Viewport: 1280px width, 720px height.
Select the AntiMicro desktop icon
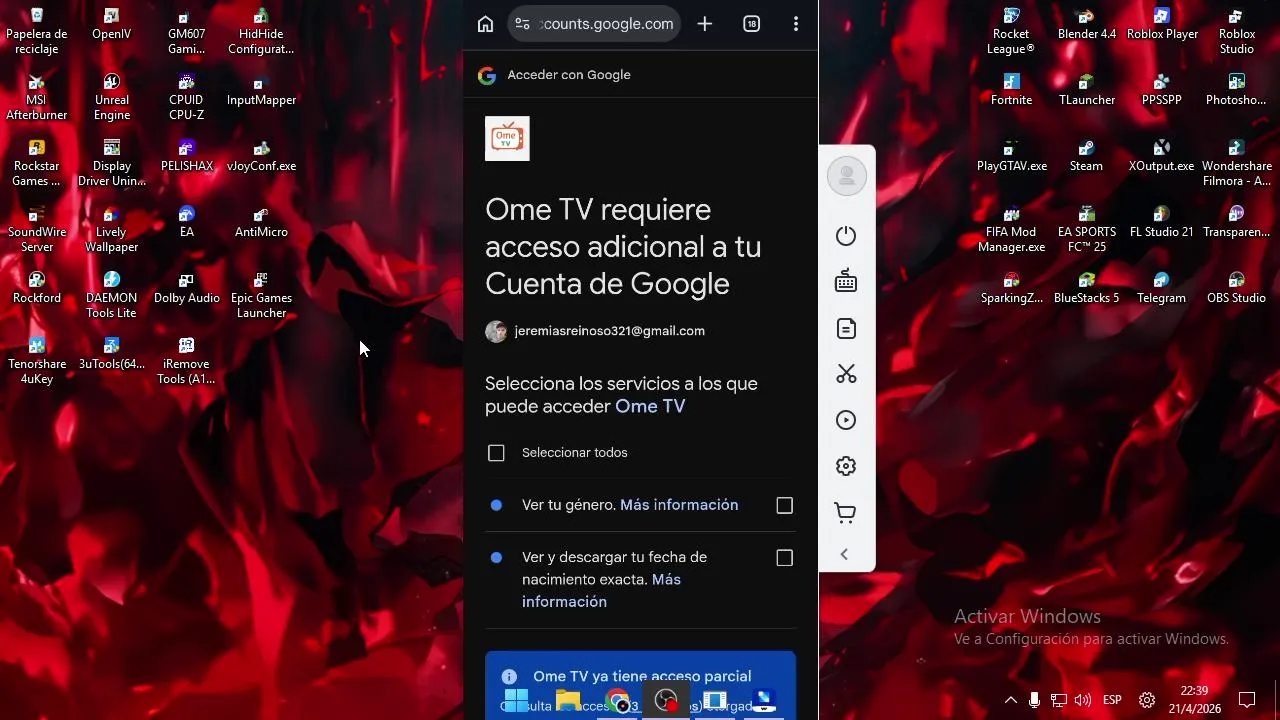[261, 222]
